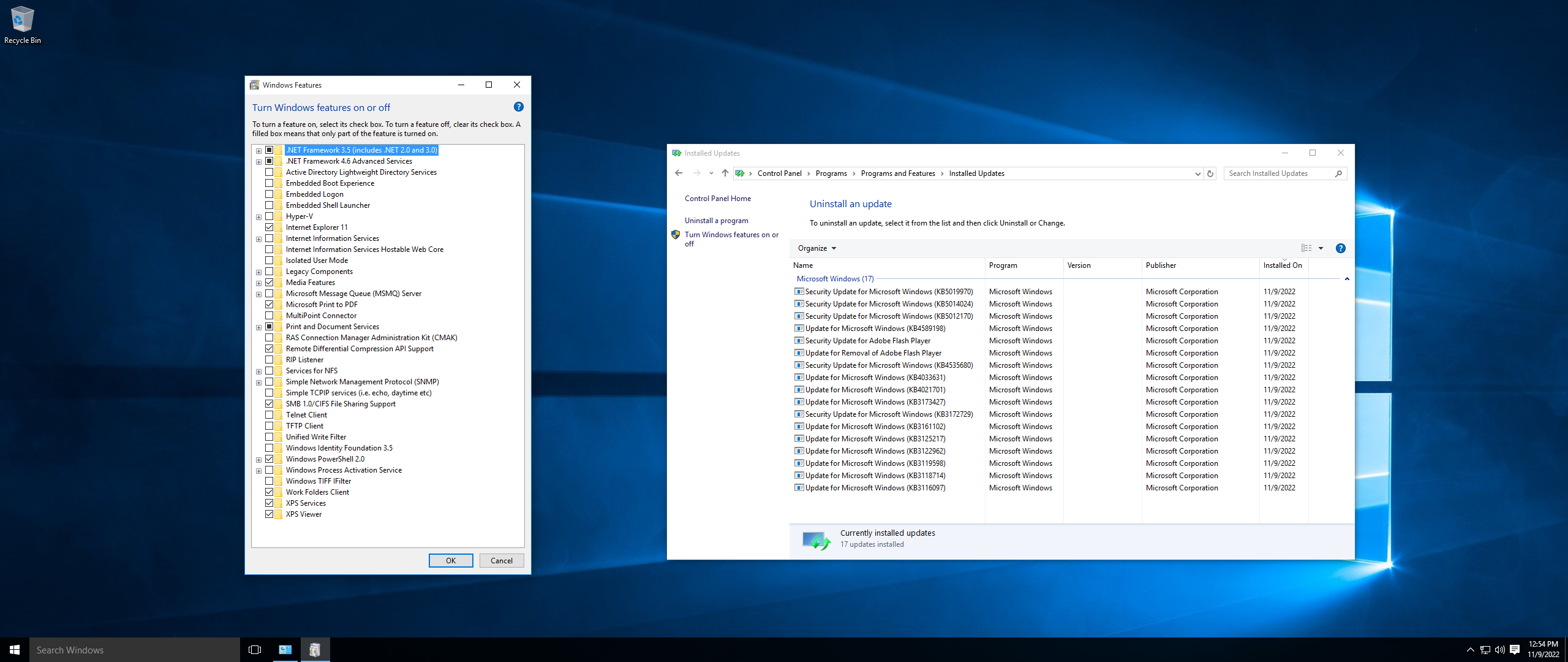Click the search magnifier icon in Installed Updates
This screenshot has width=1568, height=662.
1338,173
